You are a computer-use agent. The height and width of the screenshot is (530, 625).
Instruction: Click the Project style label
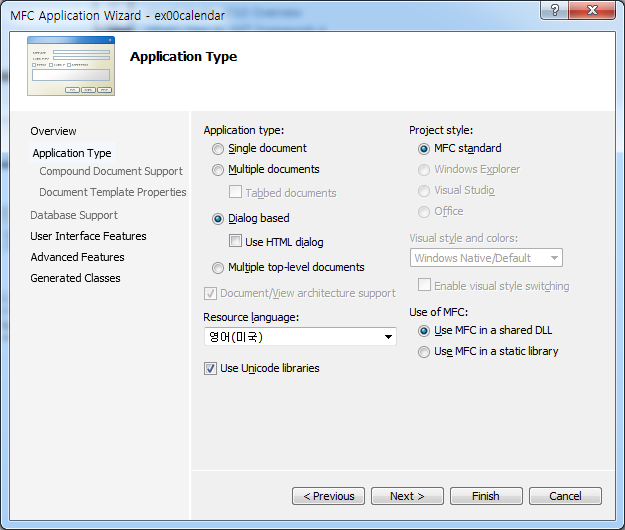[441, 130]
